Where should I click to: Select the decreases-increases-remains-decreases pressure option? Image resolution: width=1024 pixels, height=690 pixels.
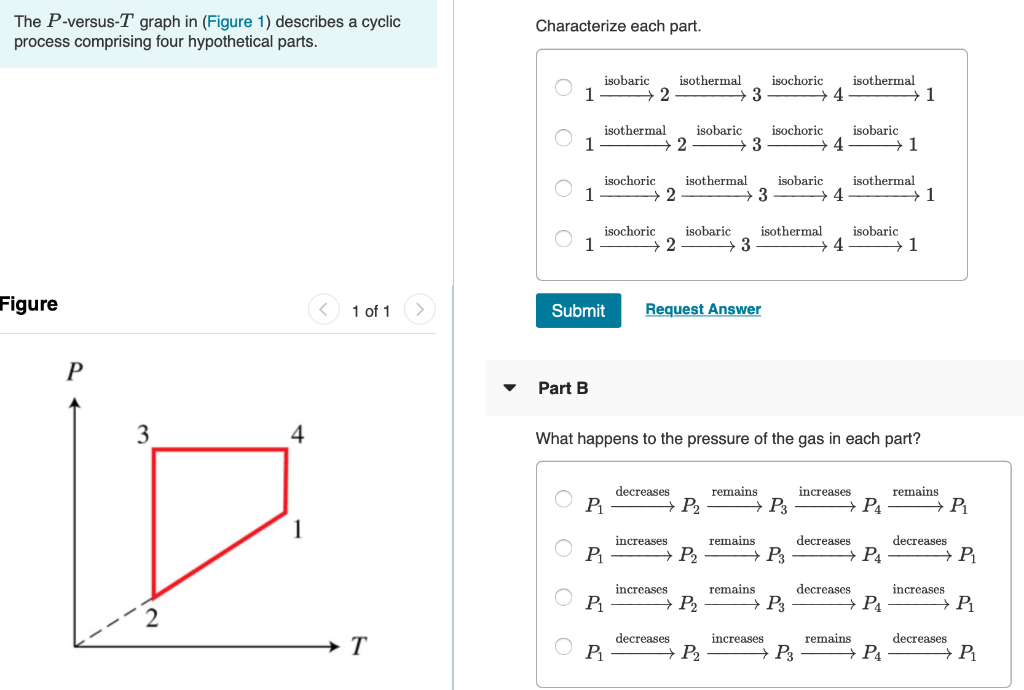tap(563, 645)
